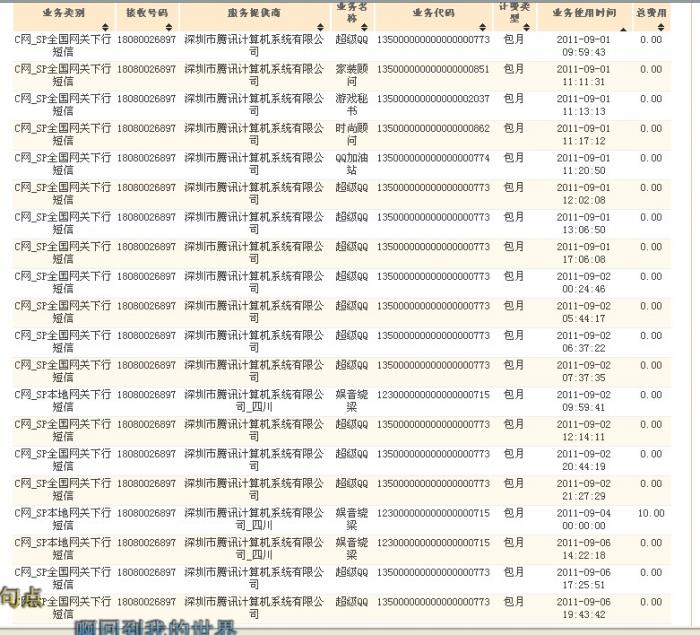Click the 业务类别 header label

(63, 13)
